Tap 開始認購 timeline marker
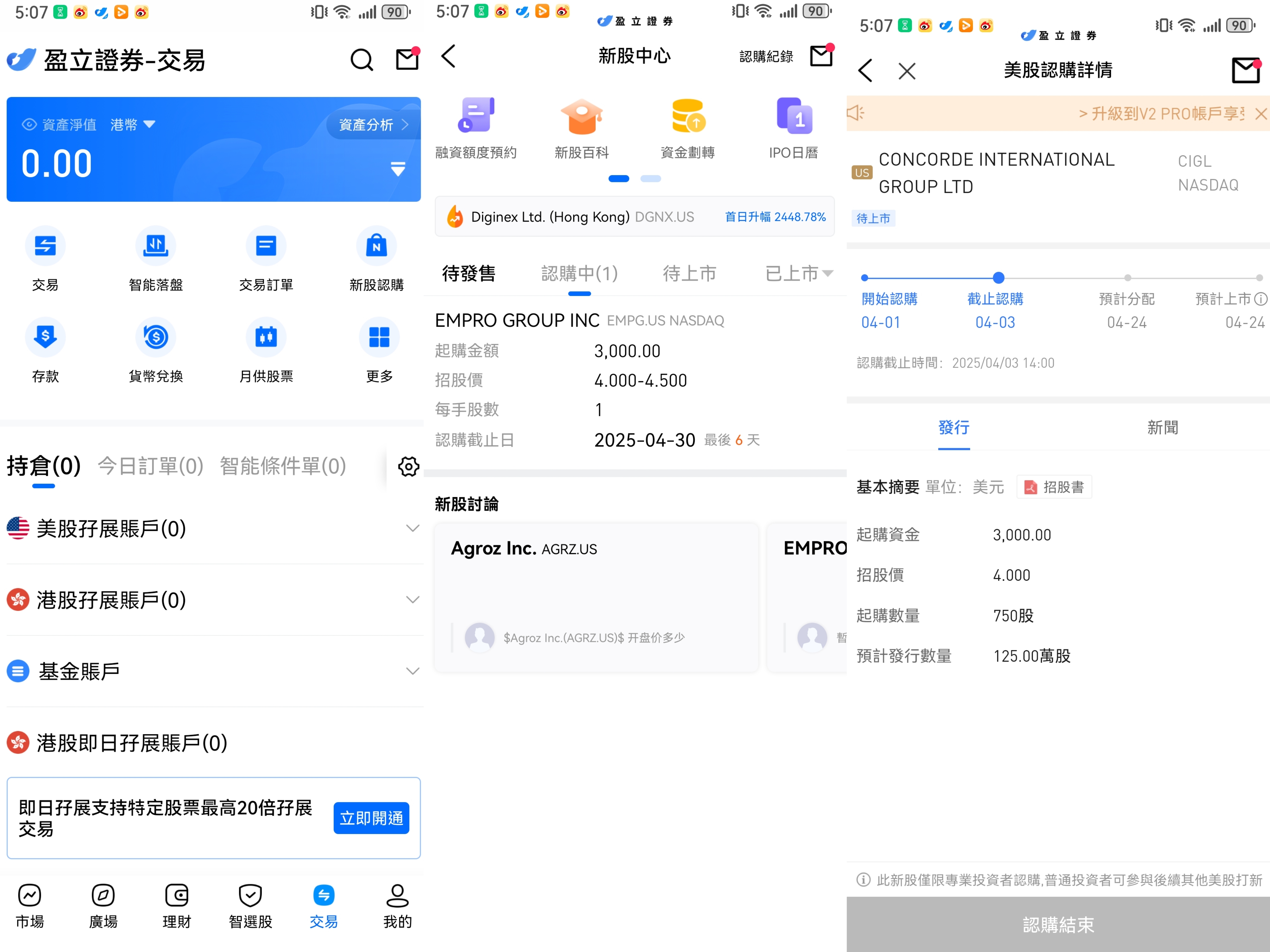 [865, 278]
